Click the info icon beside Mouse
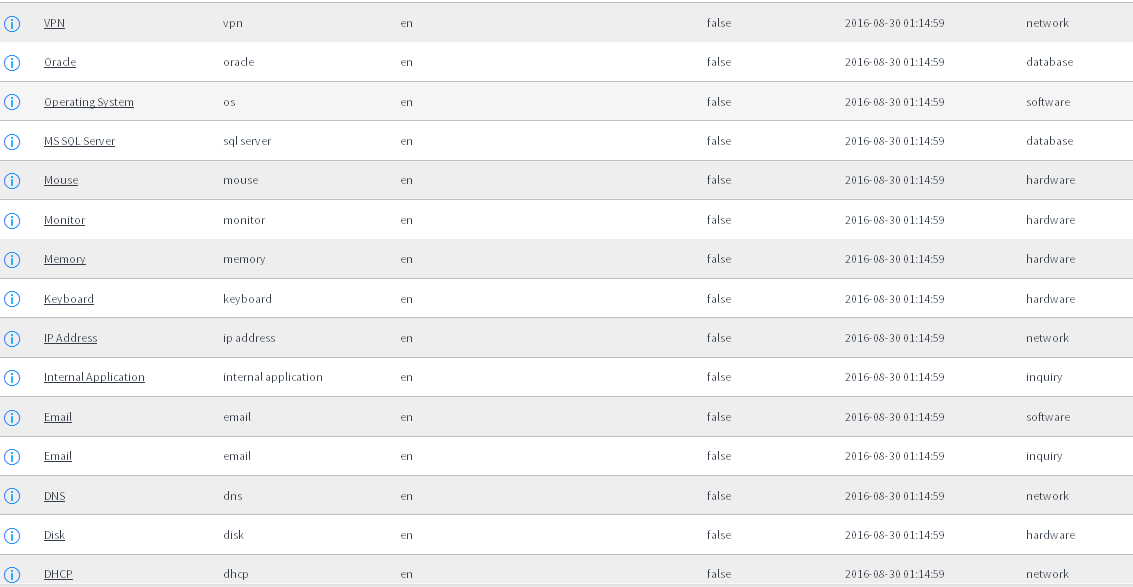Viewport: 1133px width, 587px height. (12, 180)
